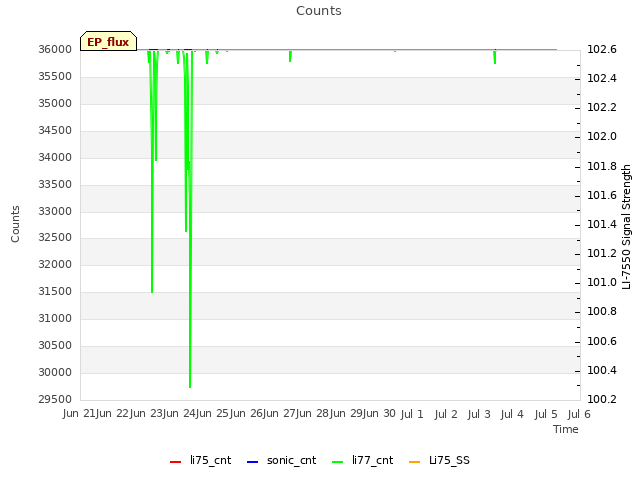Click the 100.2 tick on right axis
The width and height of the screenshot is (640, 480).
[602, 399]
